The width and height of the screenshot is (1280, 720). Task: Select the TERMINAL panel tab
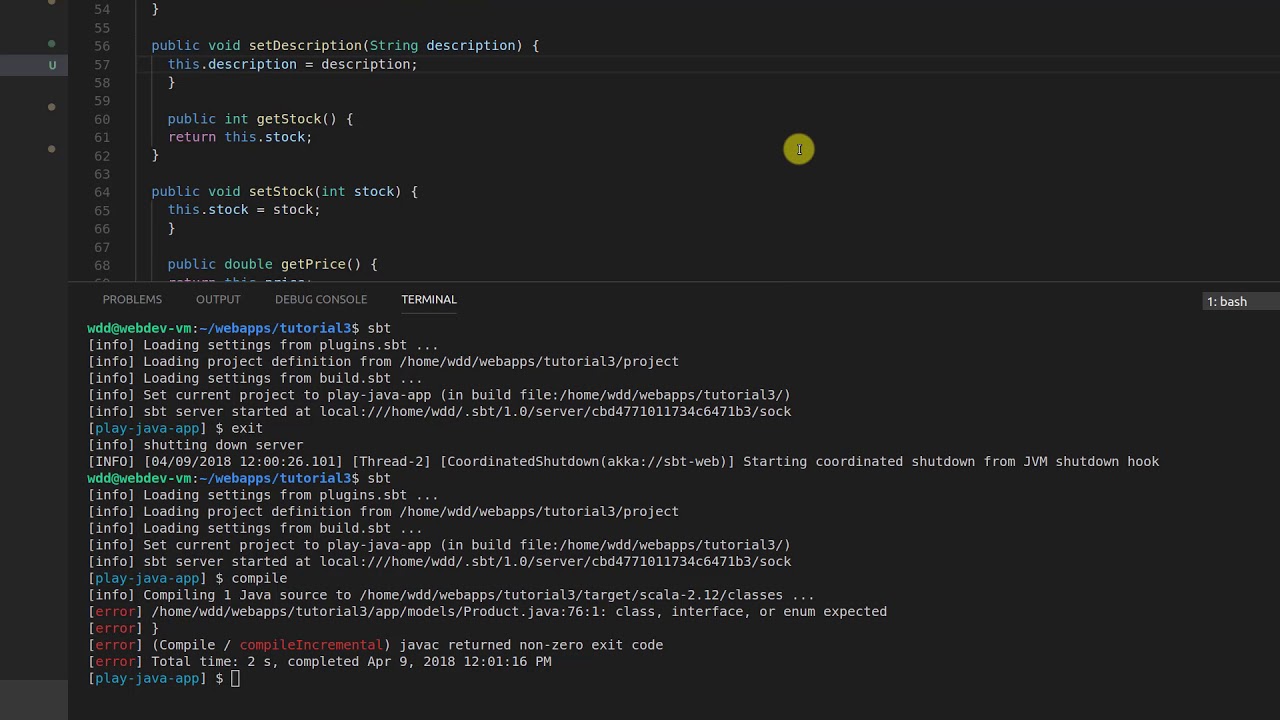click(x=429, y=299)
